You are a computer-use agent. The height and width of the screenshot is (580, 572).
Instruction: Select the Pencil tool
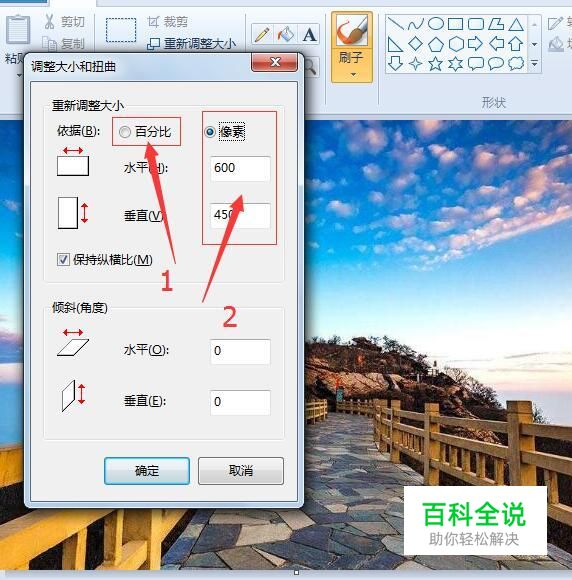pyautogui.click(x=262, y=35)
